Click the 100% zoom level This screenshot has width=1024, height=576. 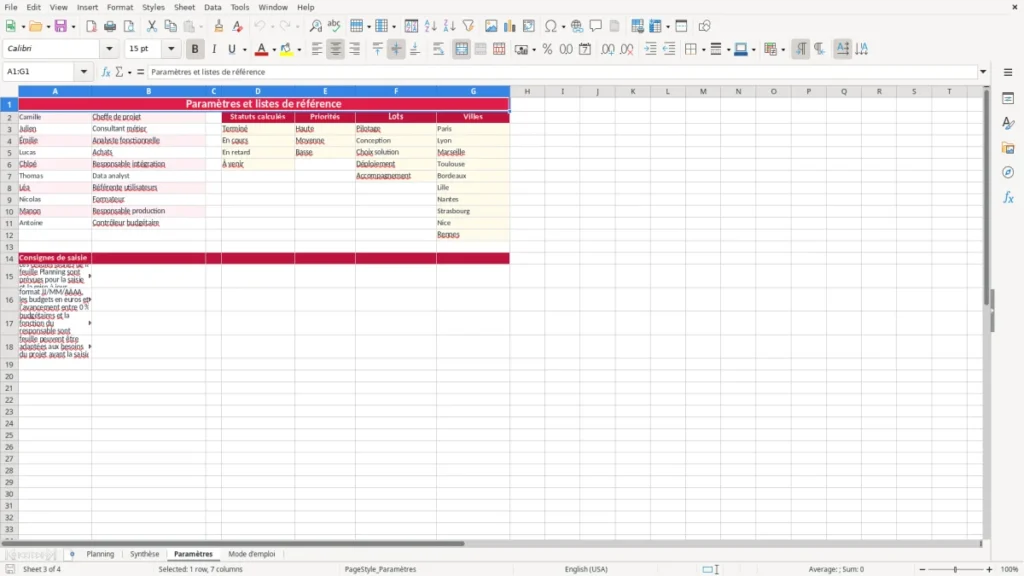click(x=1010, y=569)
